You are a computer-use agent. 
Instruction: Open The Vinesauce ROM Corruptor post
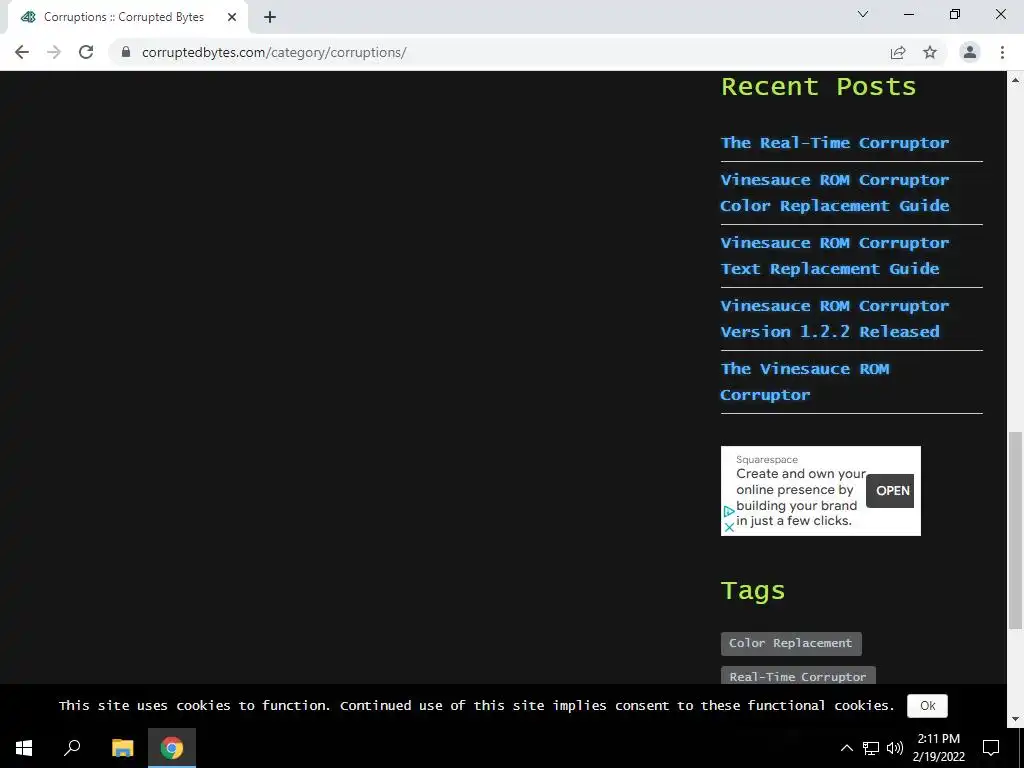(x=805, y=382)
